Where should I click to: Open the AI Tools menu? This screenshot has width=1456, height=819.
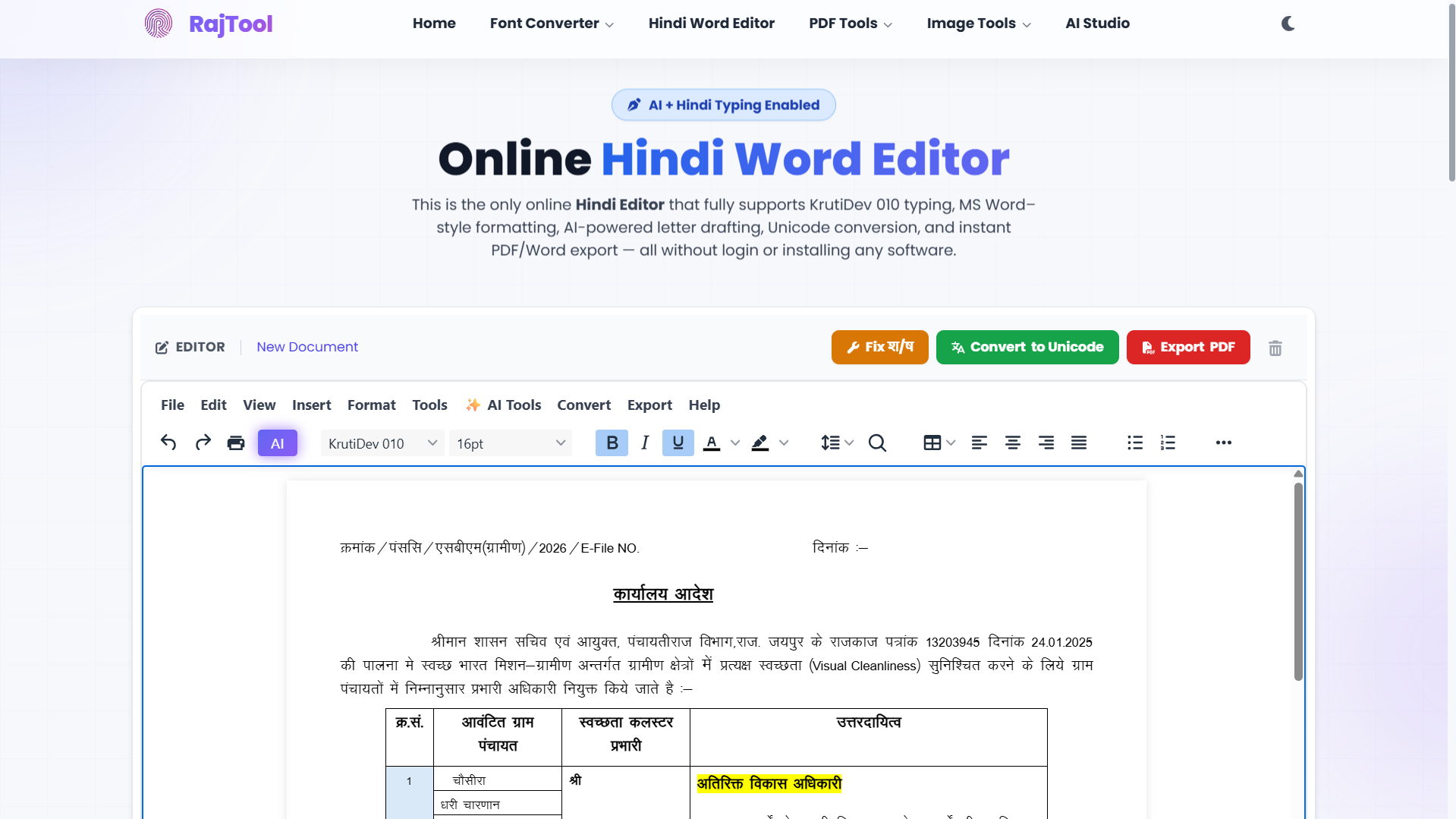click(504, 405)
